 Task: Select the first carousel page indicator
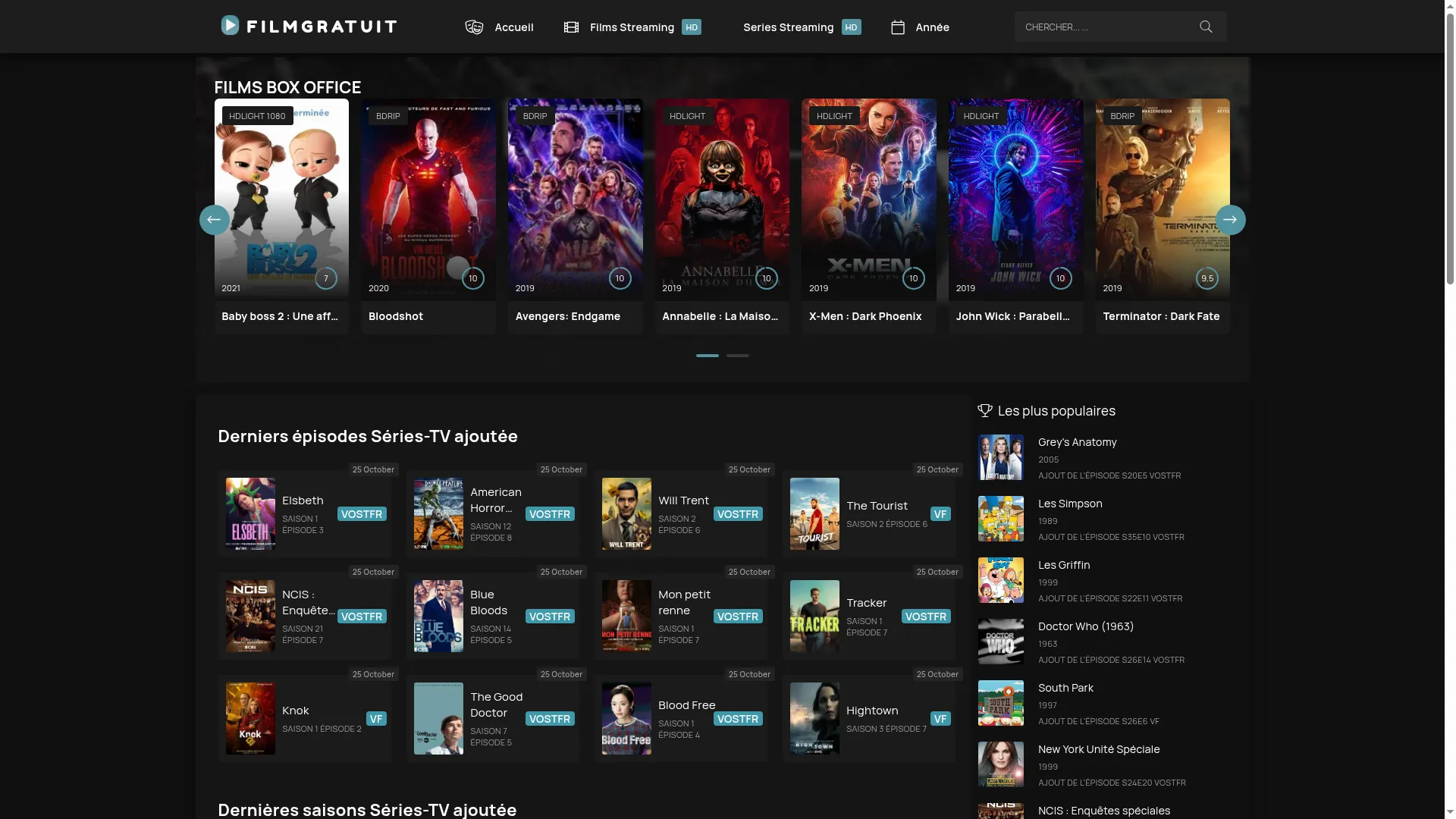[x=708, y=356]
